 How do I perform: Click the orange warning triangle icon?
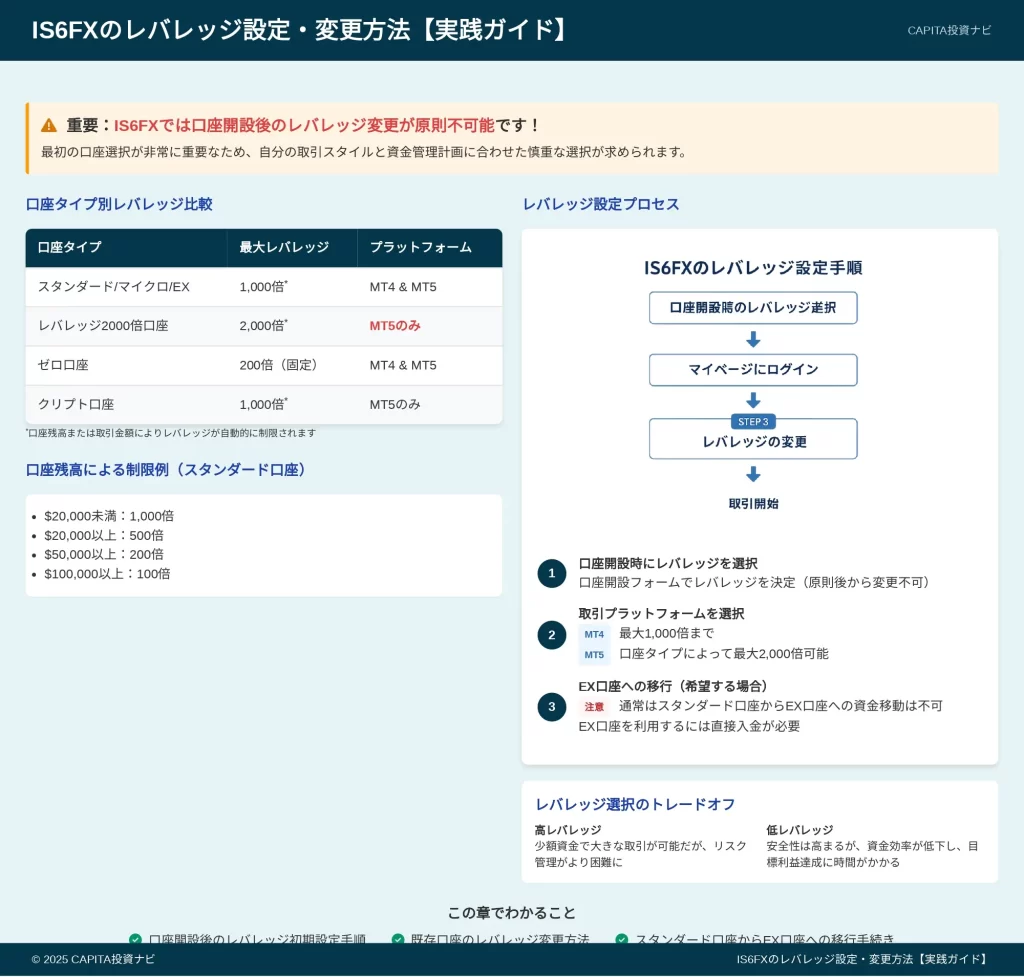click(x=49, y=125)
